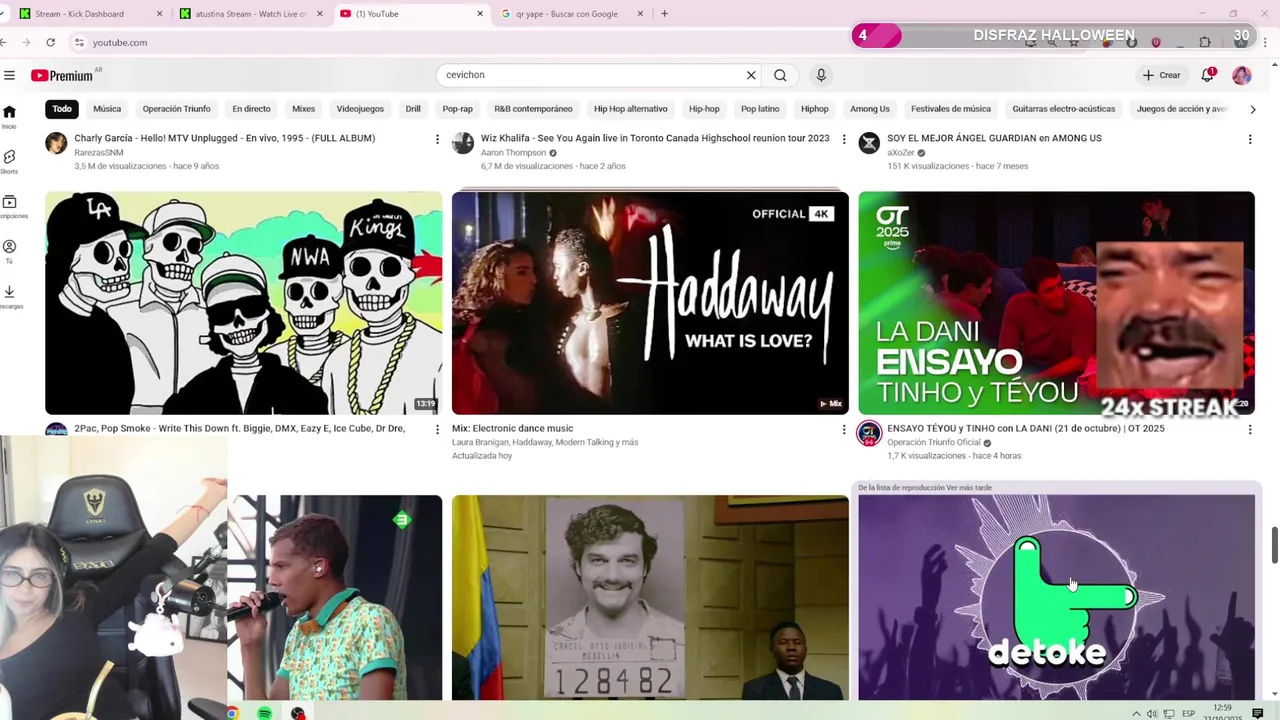The height and width of the screenshot is (720, 1280).
Task: Filter by the Música chip
Action: pos(107,109)
